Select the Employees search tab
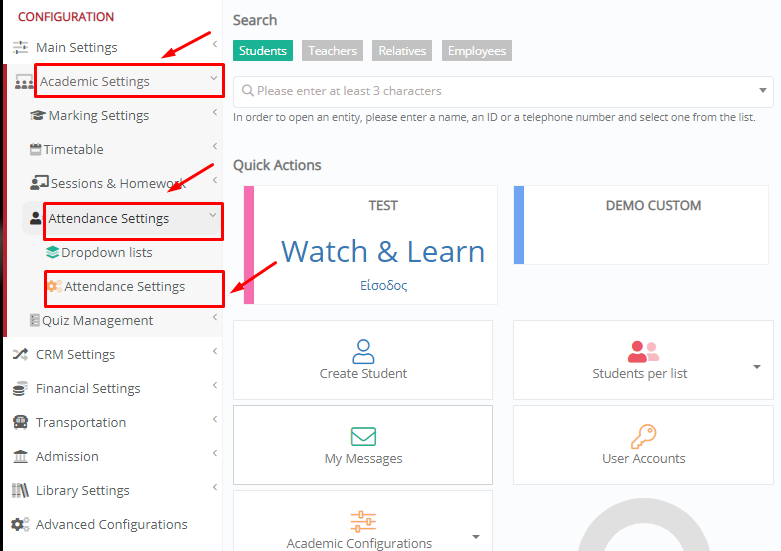781x551 pixels. click(x=477, y=51)
